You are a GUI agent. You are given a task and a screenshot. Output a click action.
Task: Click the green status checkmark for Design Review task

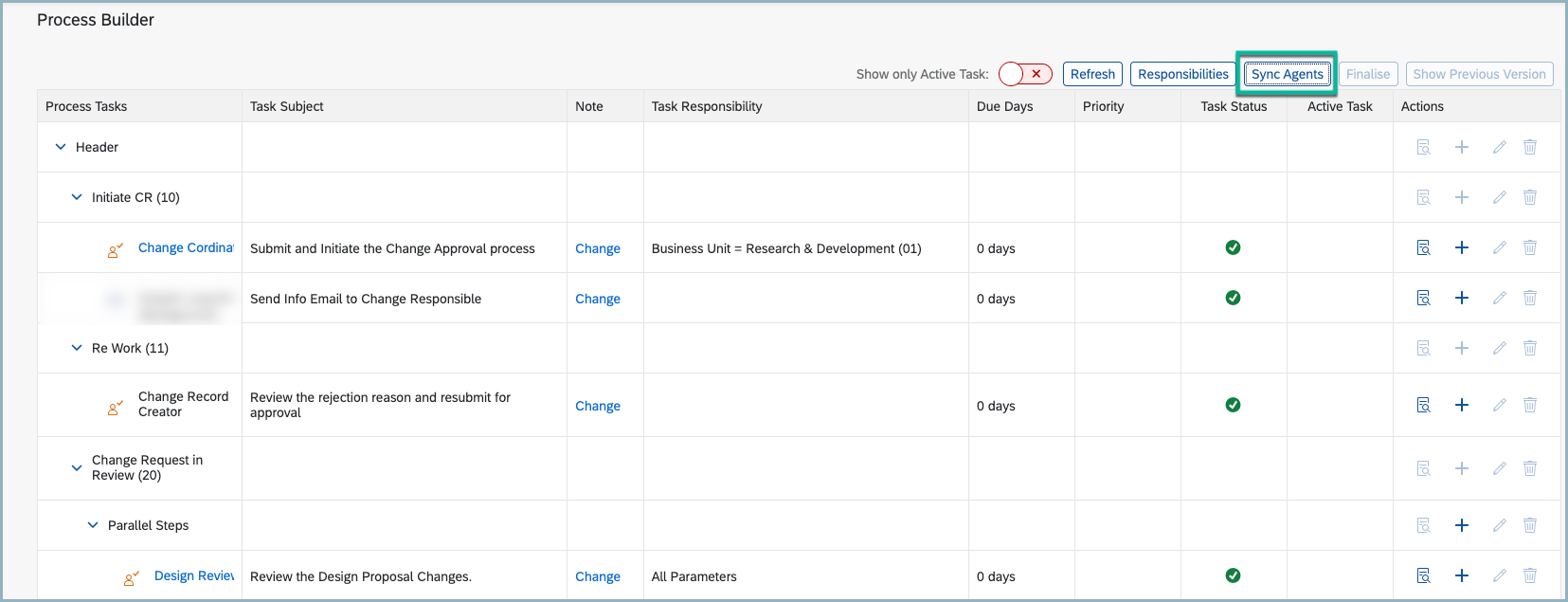click(1233, 575)
